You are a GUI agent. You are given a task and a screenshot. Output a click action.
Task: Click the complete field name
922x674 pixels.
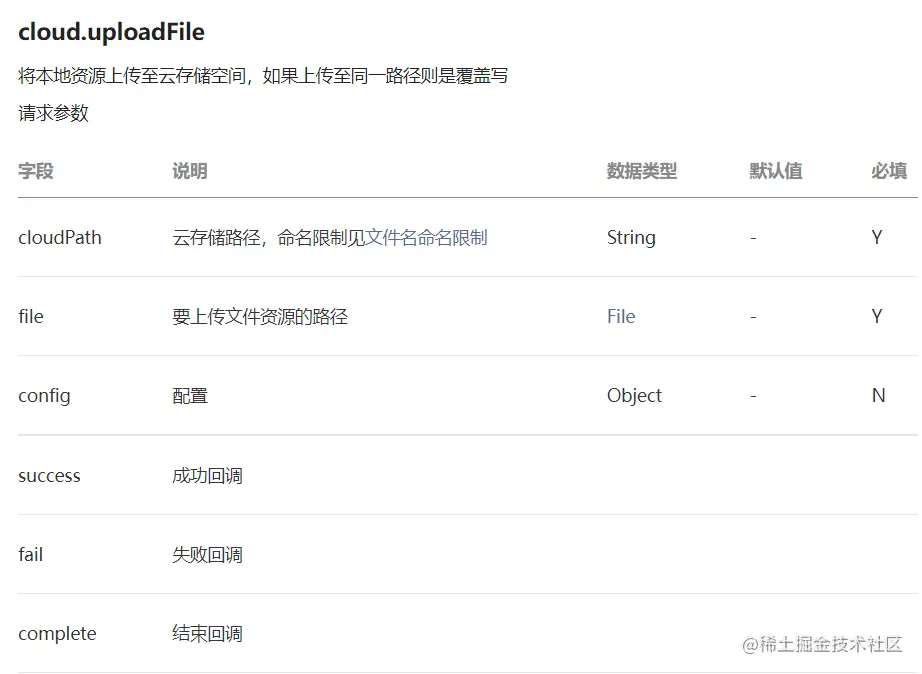(x=57, y=633)
